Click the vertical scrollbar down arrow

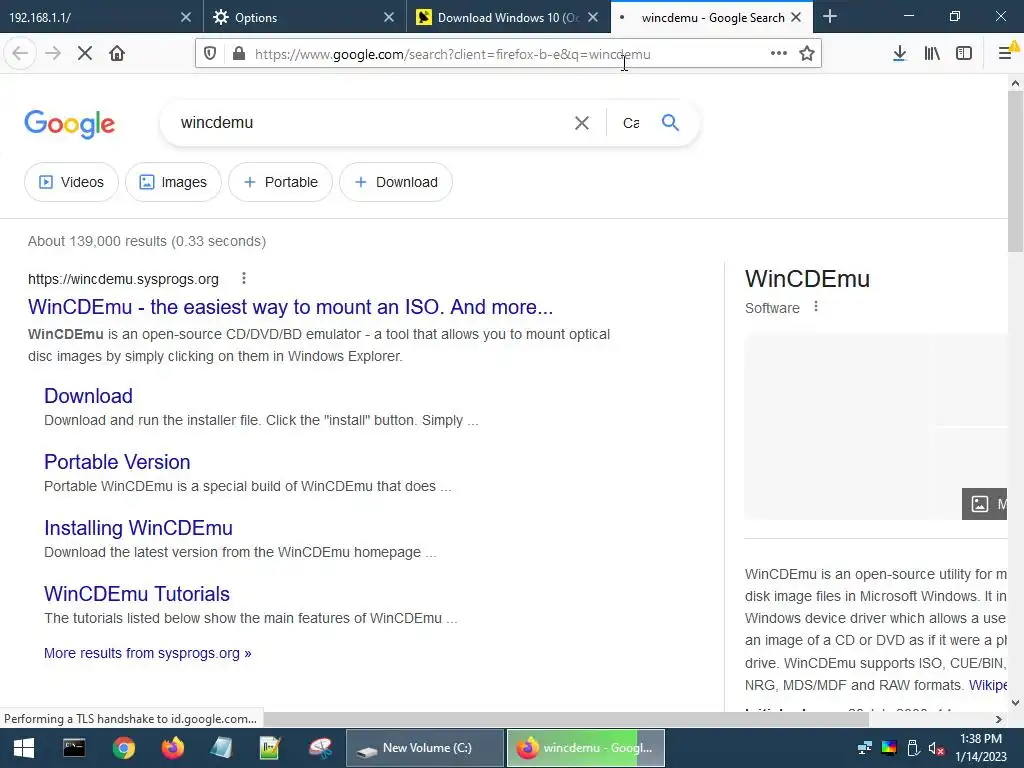coord(1016,703)
